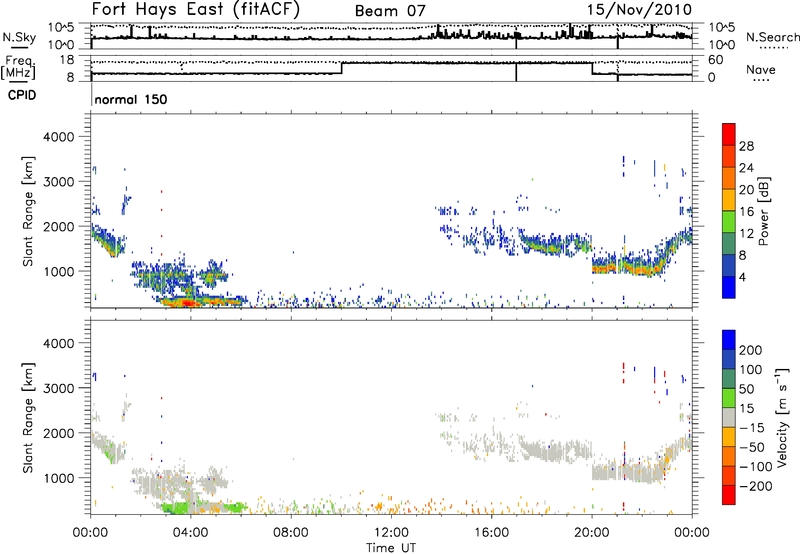Screen dimensions: 800x554
Task: Click the -100 label on Velocity colorbar
Action: pos(756,467)
